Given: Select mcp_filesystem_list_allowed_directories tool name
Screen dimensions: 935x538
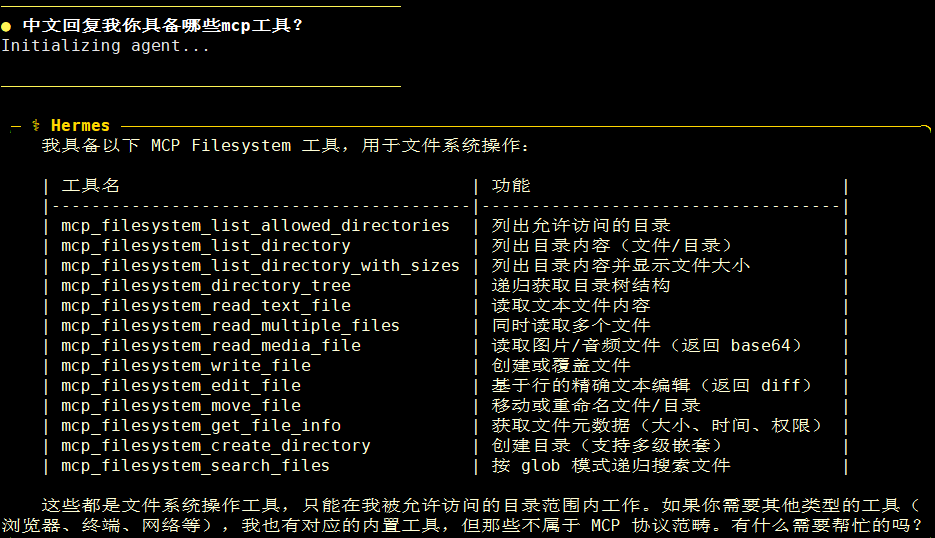Looking at the screenshot, I should [255, 225].
